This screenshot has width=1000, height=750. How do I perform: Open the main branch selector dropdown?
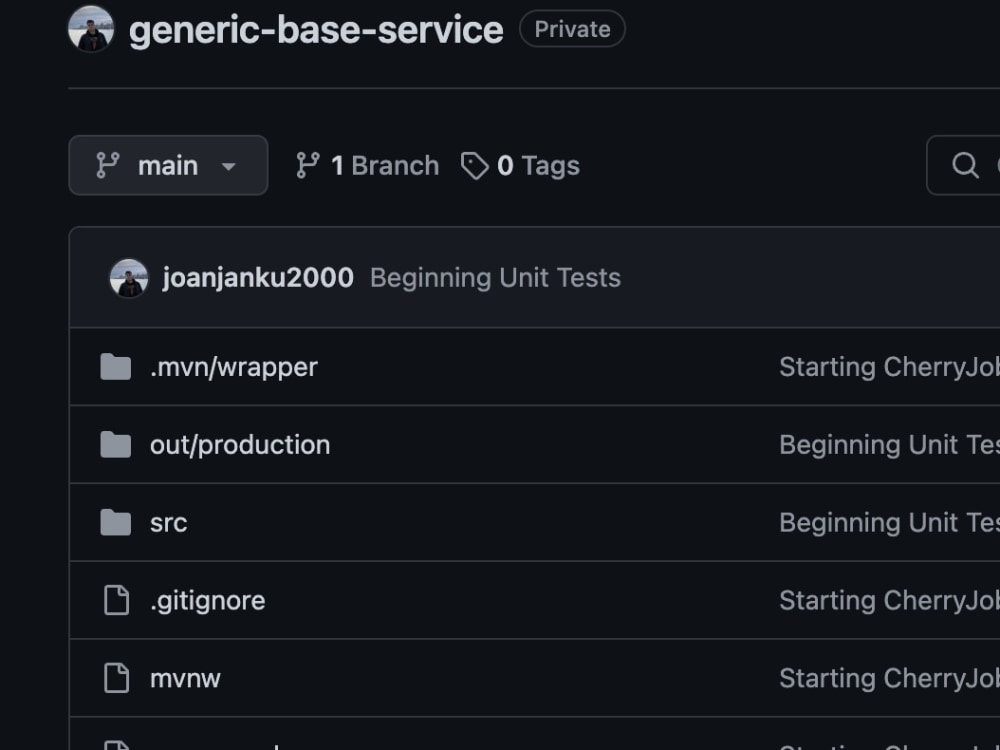tap(168, 165)
